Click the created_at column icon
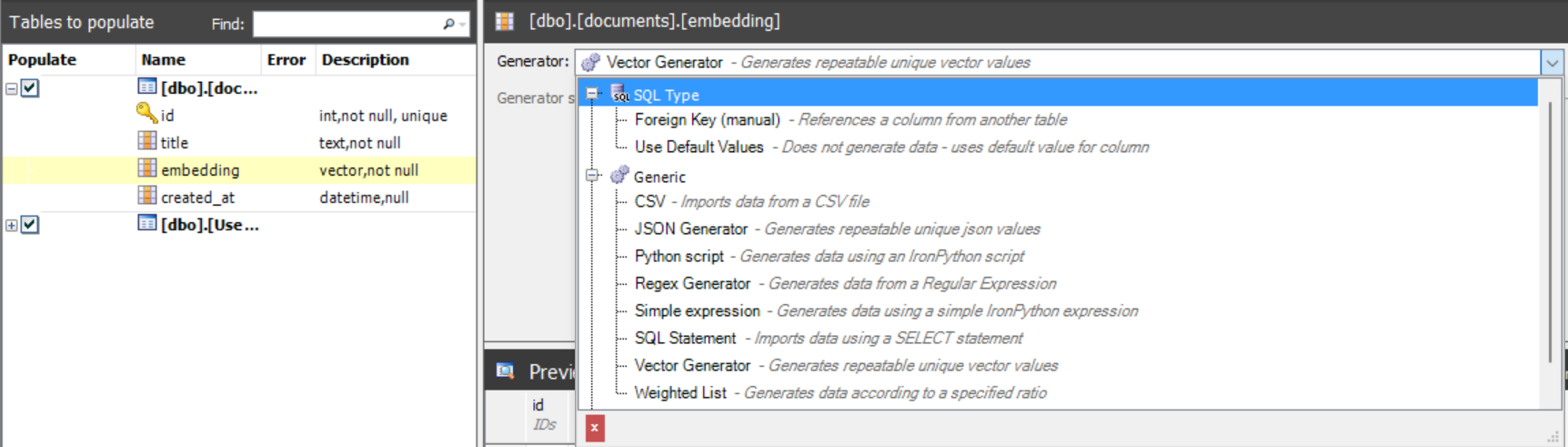The width and height of the screenshot is (1568, 447). [x=146, y=196]
